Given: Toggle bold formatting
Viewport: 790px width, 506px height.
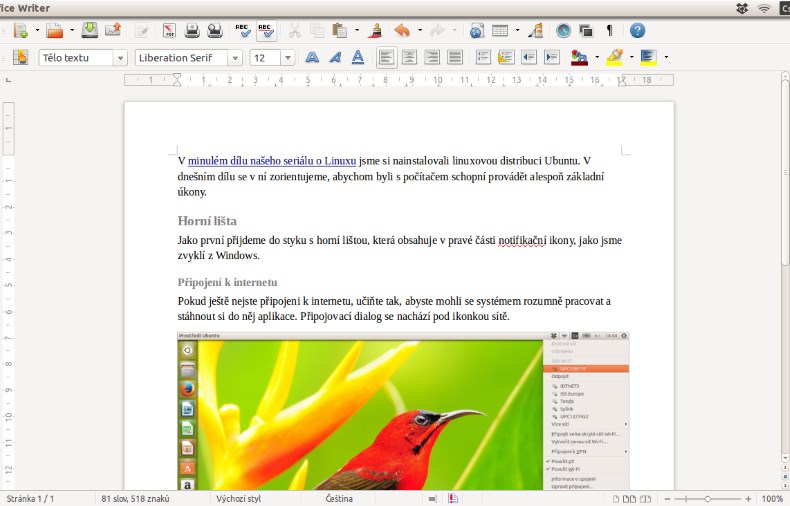Looking at the screenshot, I should click(x=312, y=57).
